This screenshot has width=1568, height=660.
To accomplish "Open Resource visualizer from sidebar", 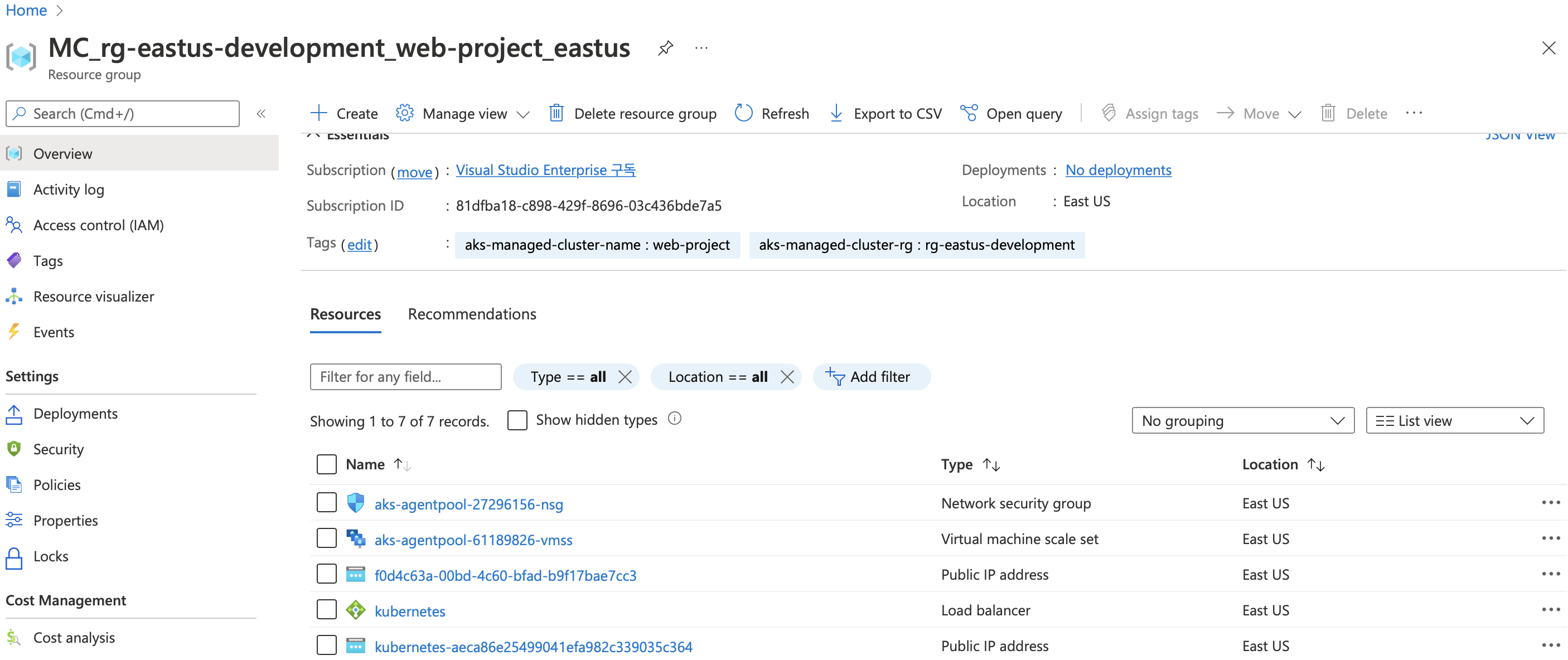I will (x=93, y=296).
